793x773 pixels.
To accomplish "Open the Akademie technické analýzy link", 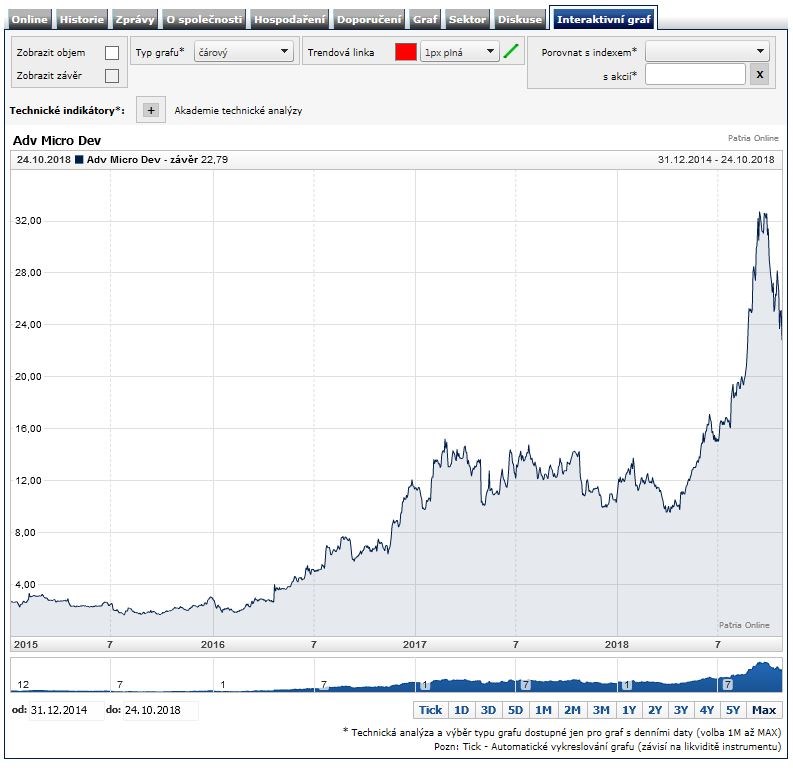I will click(238, 111).
